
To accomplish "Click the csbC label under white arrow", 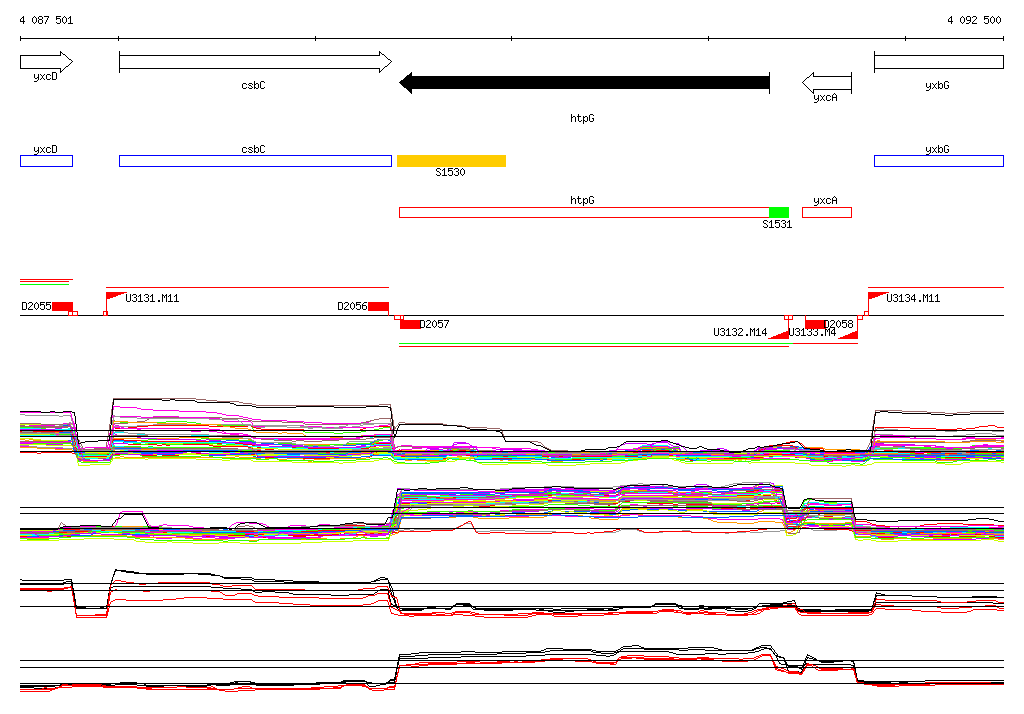I will [x=253, y=85].
